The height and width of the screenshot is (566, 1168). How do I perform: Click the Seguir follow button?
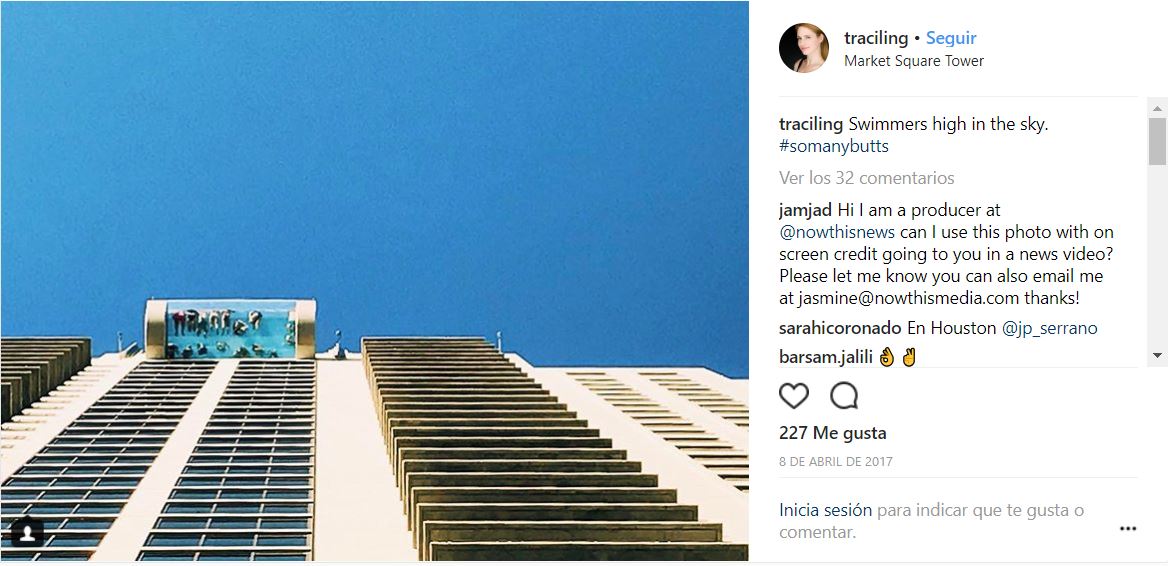pos(950,38)
